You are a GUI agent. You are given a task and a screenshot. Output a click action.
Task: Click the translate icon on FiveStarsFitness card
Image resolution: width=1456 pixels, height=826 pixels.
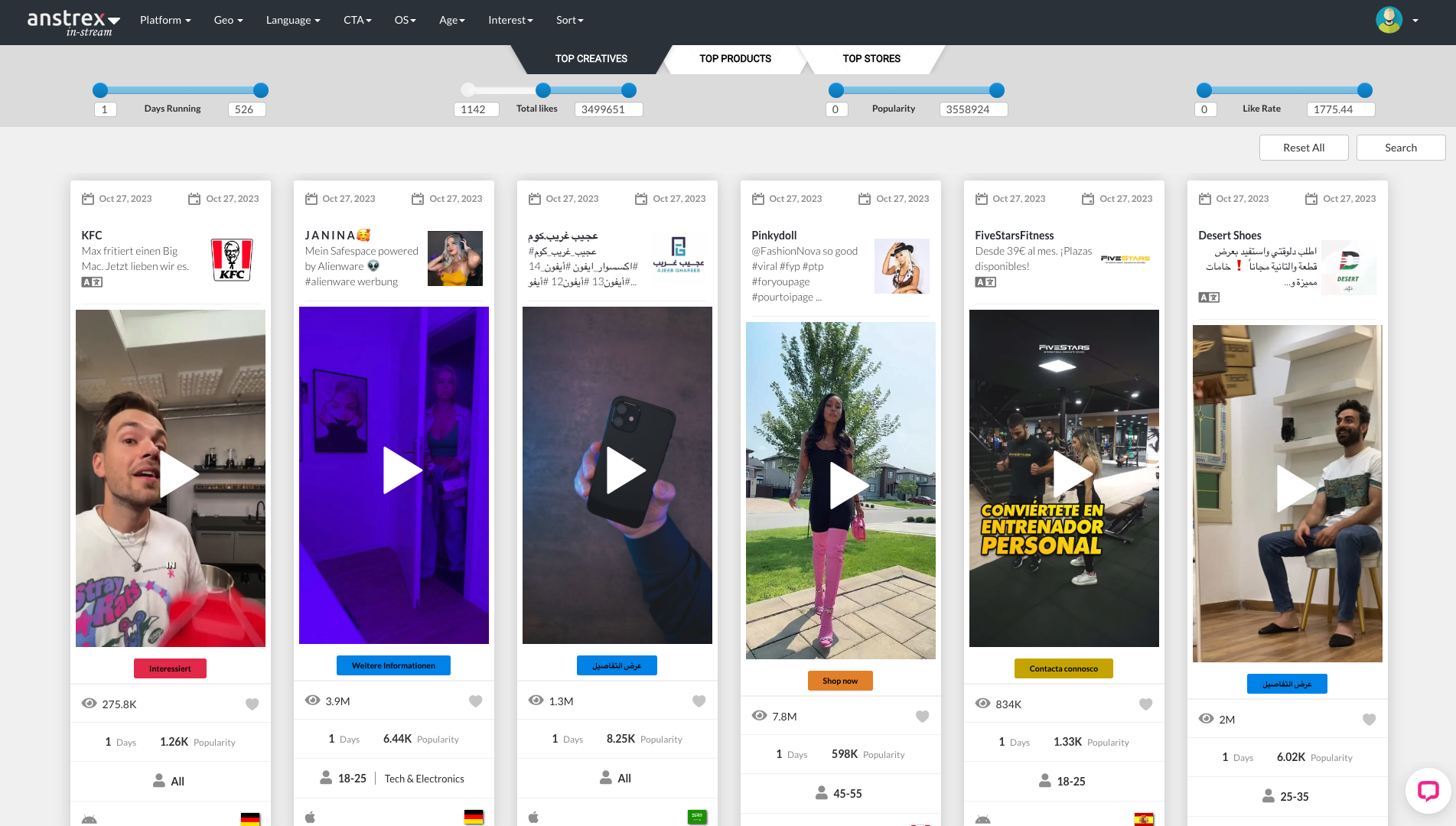[x=985, y=282]
